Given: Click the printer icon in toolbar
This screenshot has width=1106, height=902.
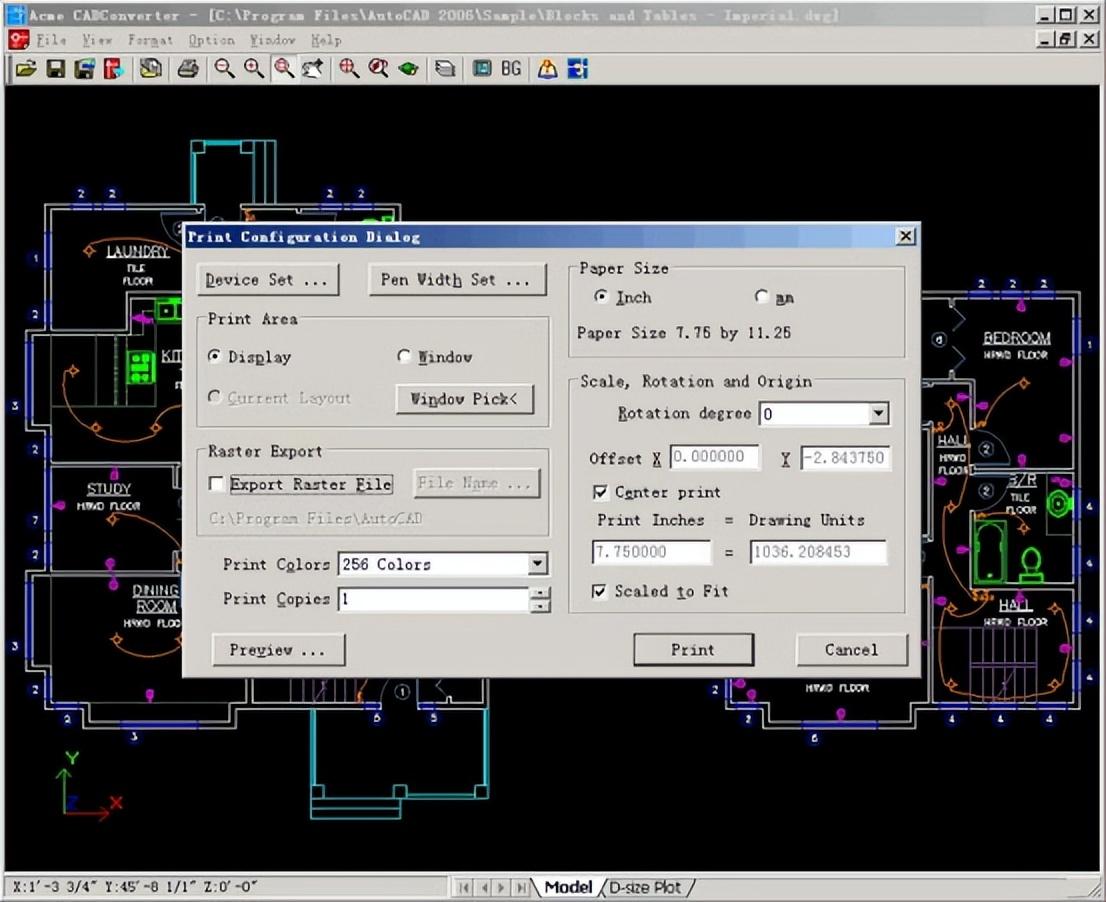Looking at the screenshot, I should (x=188, y=69).
